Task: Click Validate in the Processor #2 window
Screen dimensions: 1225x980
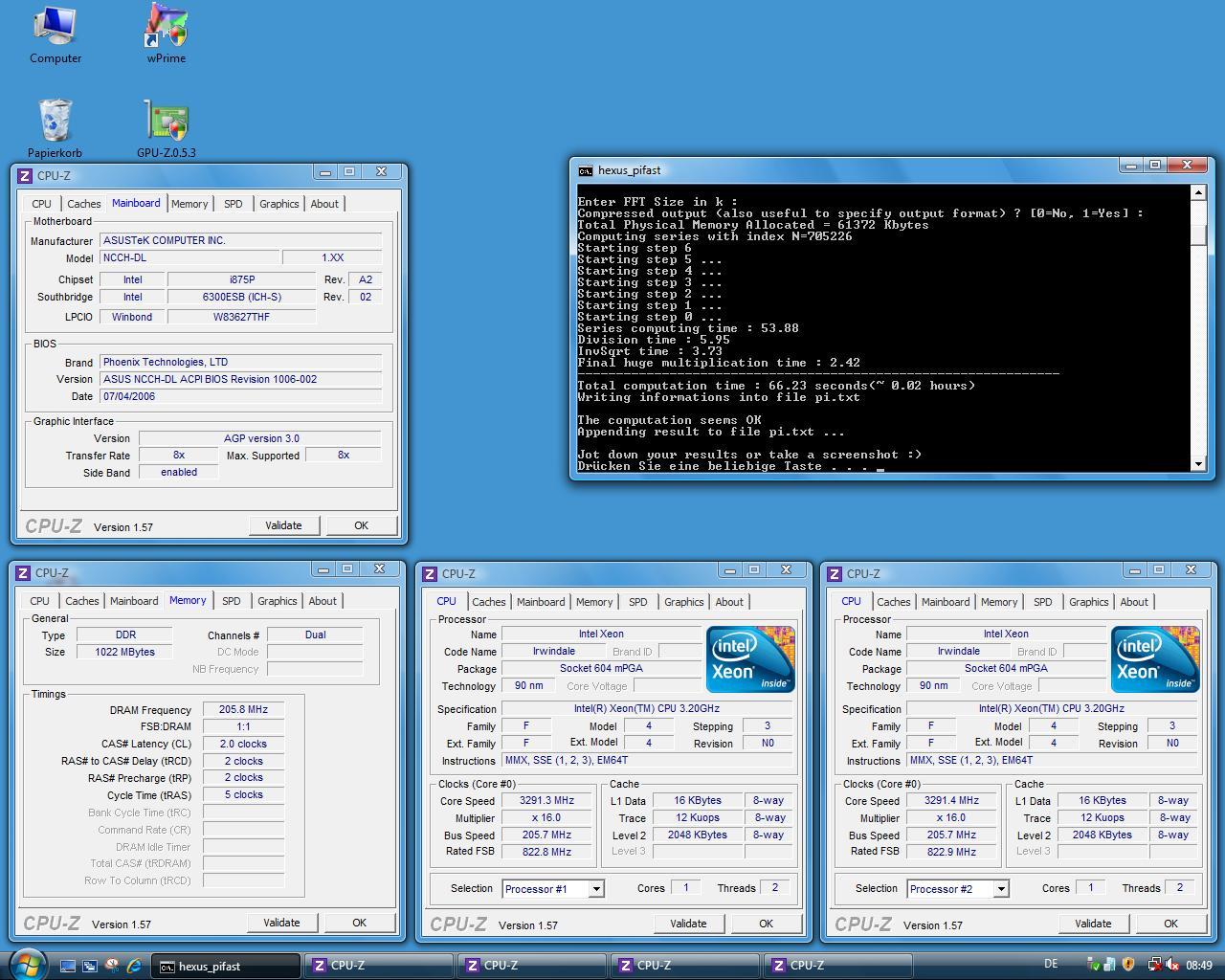Action: click(x=1093, y=924)
